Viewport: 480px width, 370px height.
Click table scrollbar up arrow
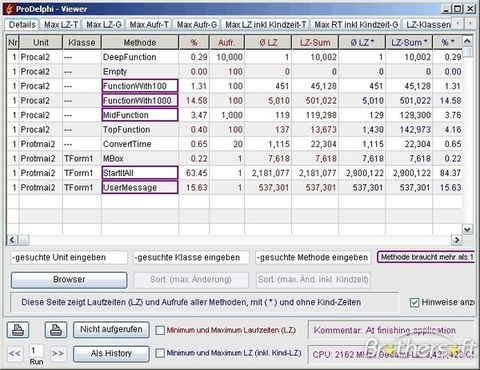click(x=467, y=41)
